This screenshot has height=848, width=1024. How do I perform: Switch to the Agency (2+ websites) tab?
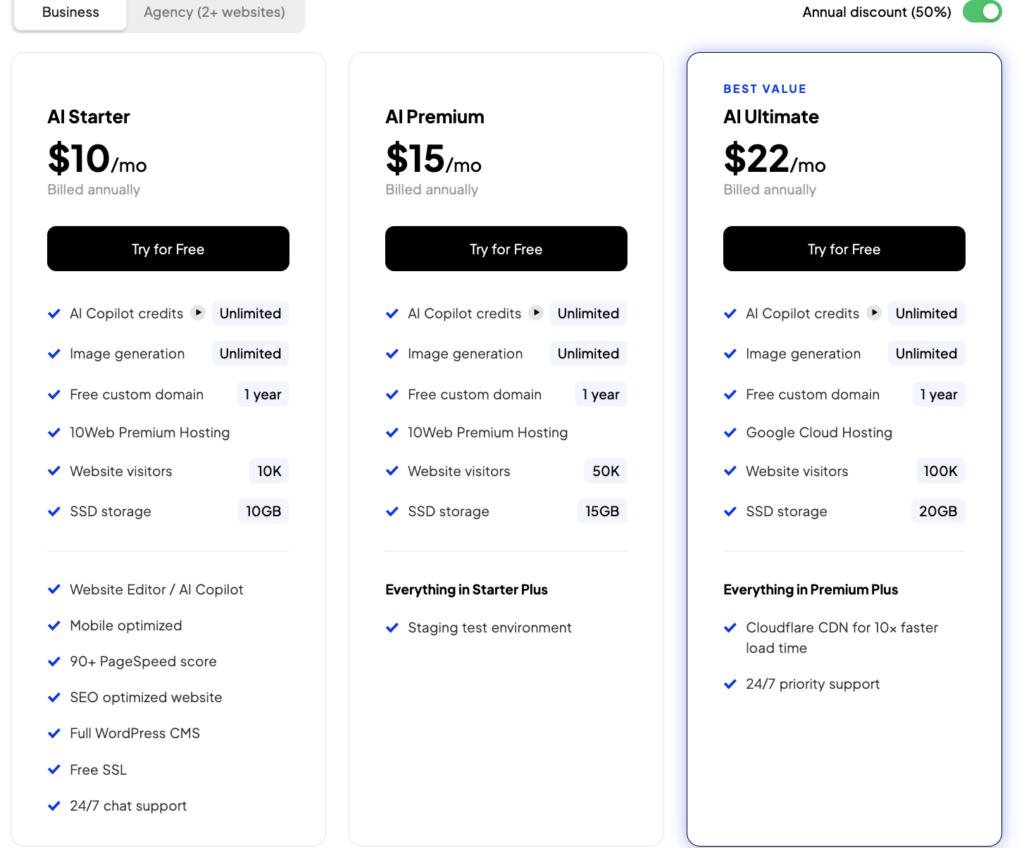tap(216, 12)
